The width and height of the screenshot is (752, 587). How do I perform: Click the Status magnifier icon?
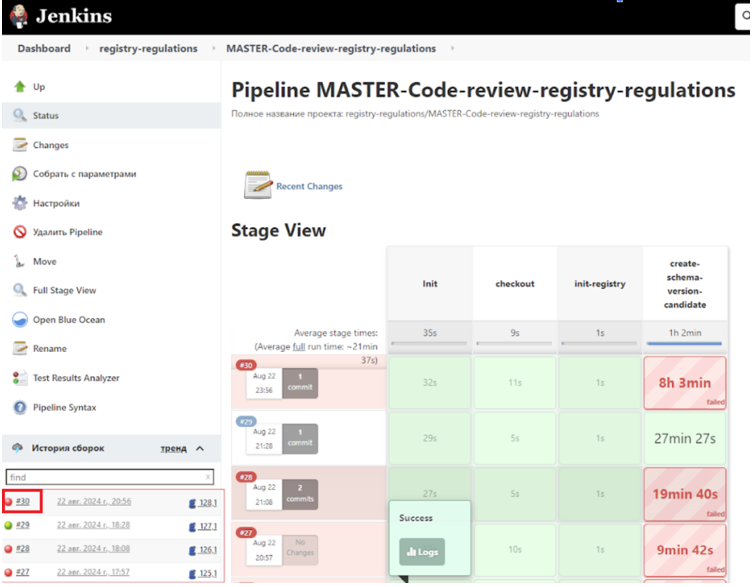pyautogui.click(x=20, y=115)
